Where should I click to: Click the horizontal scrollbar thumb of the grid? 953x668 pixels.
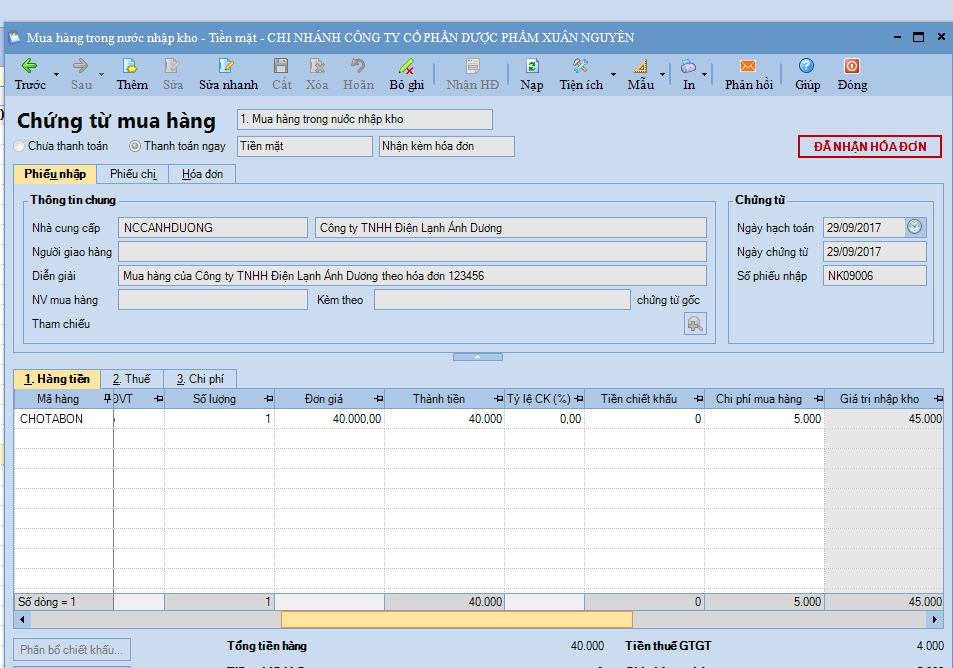pos(456,619)
